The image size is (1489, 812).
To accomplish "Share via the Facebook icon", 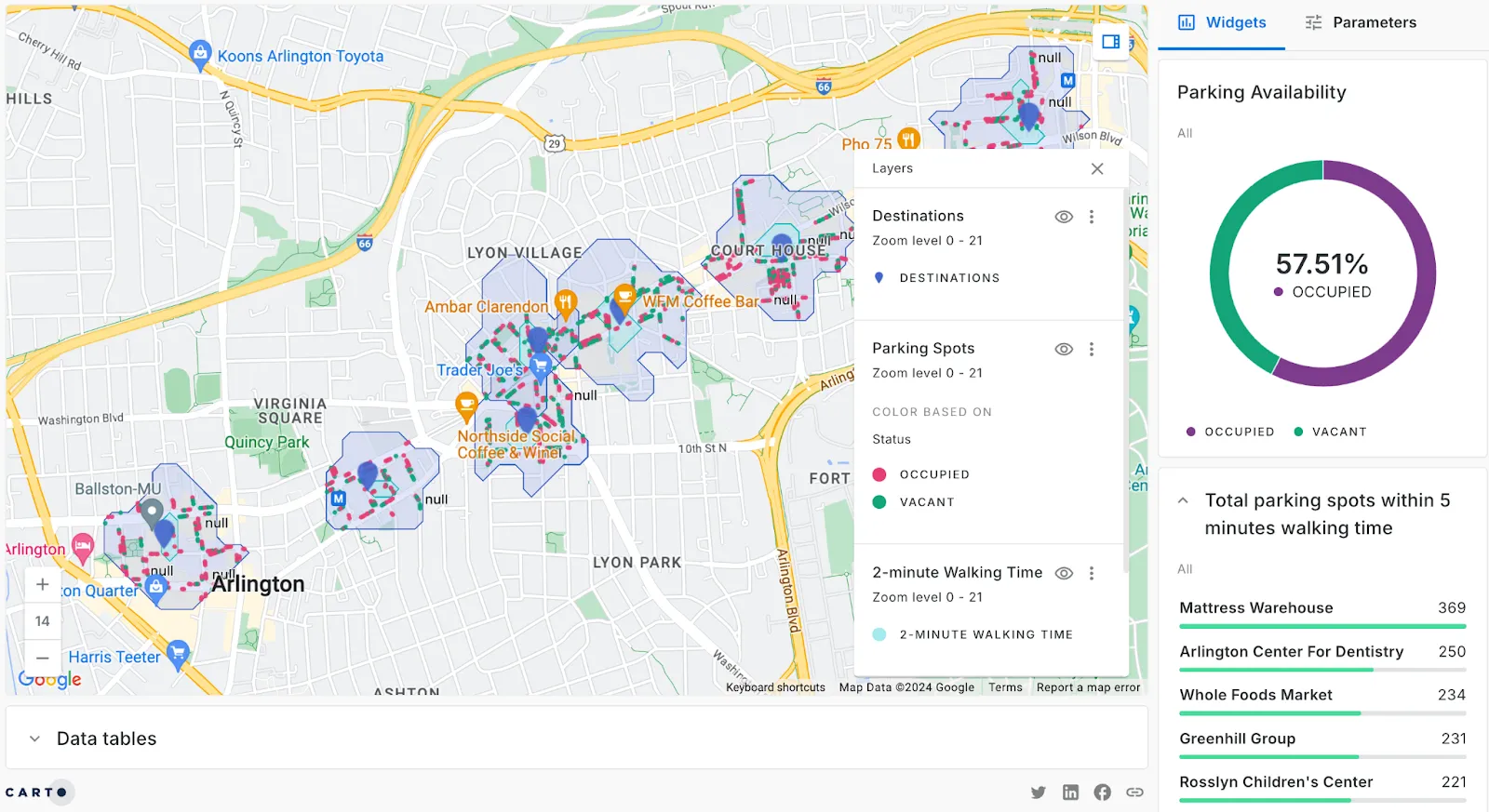I will pos(1102,792).
